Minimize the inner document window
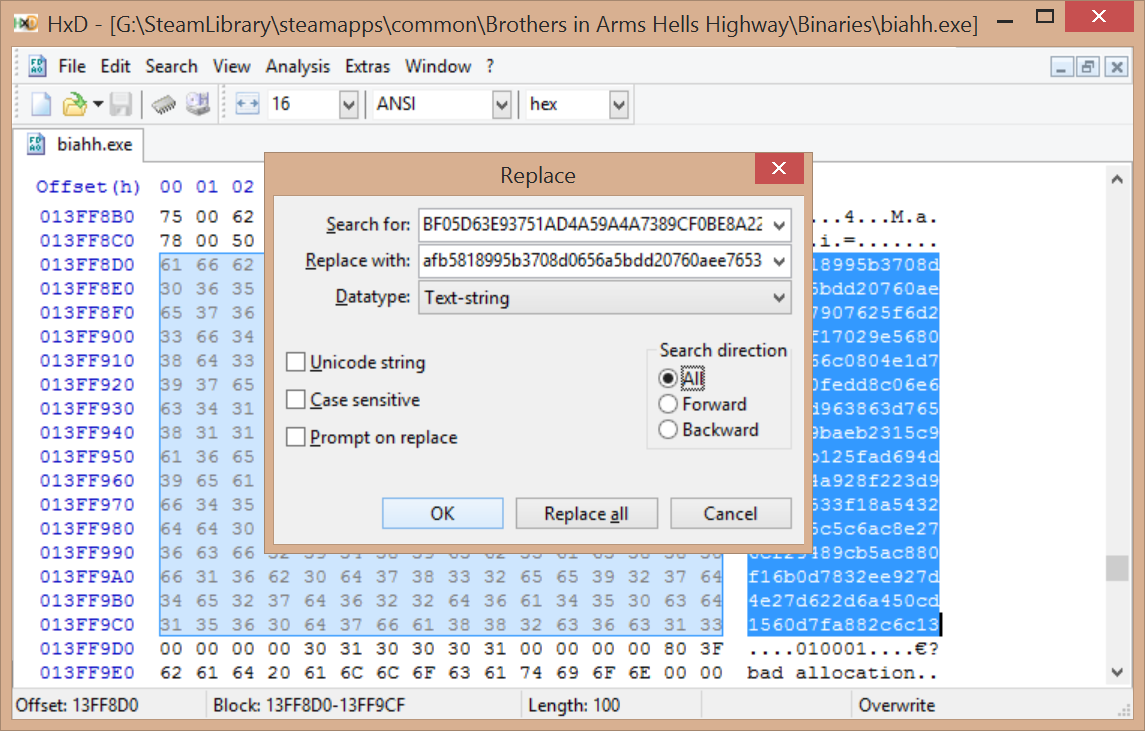Image resolution: width=1145 pixels, height=731 pixels. [1061, 67]
